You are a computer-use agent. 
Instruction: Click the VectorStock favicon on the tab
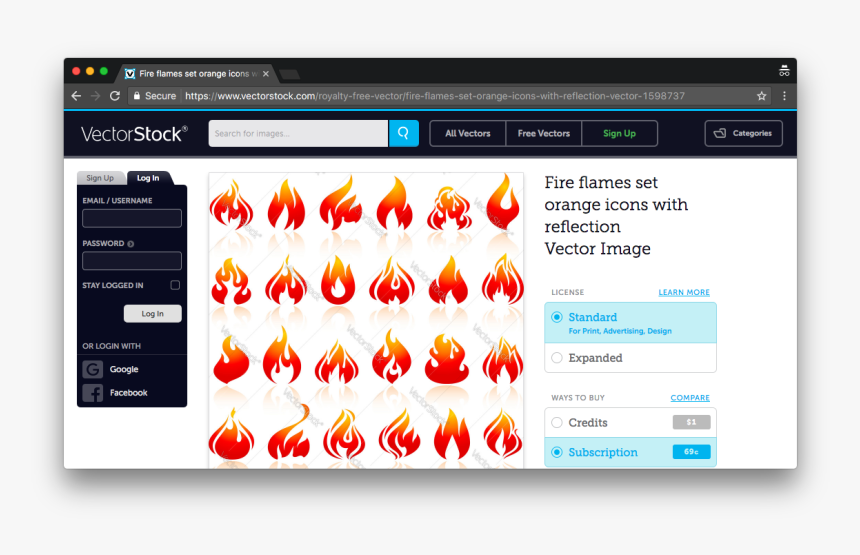[130, 73]
